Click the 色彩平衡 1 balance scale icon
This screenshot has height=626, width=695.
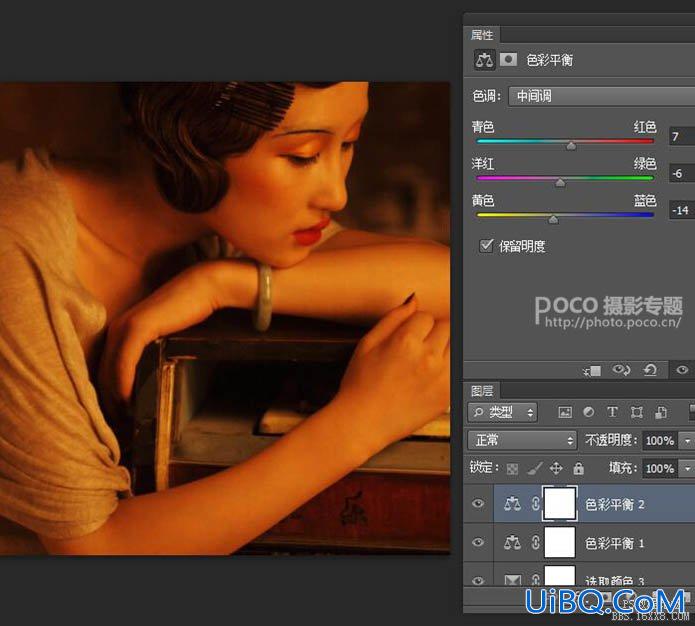click(512, 542)
